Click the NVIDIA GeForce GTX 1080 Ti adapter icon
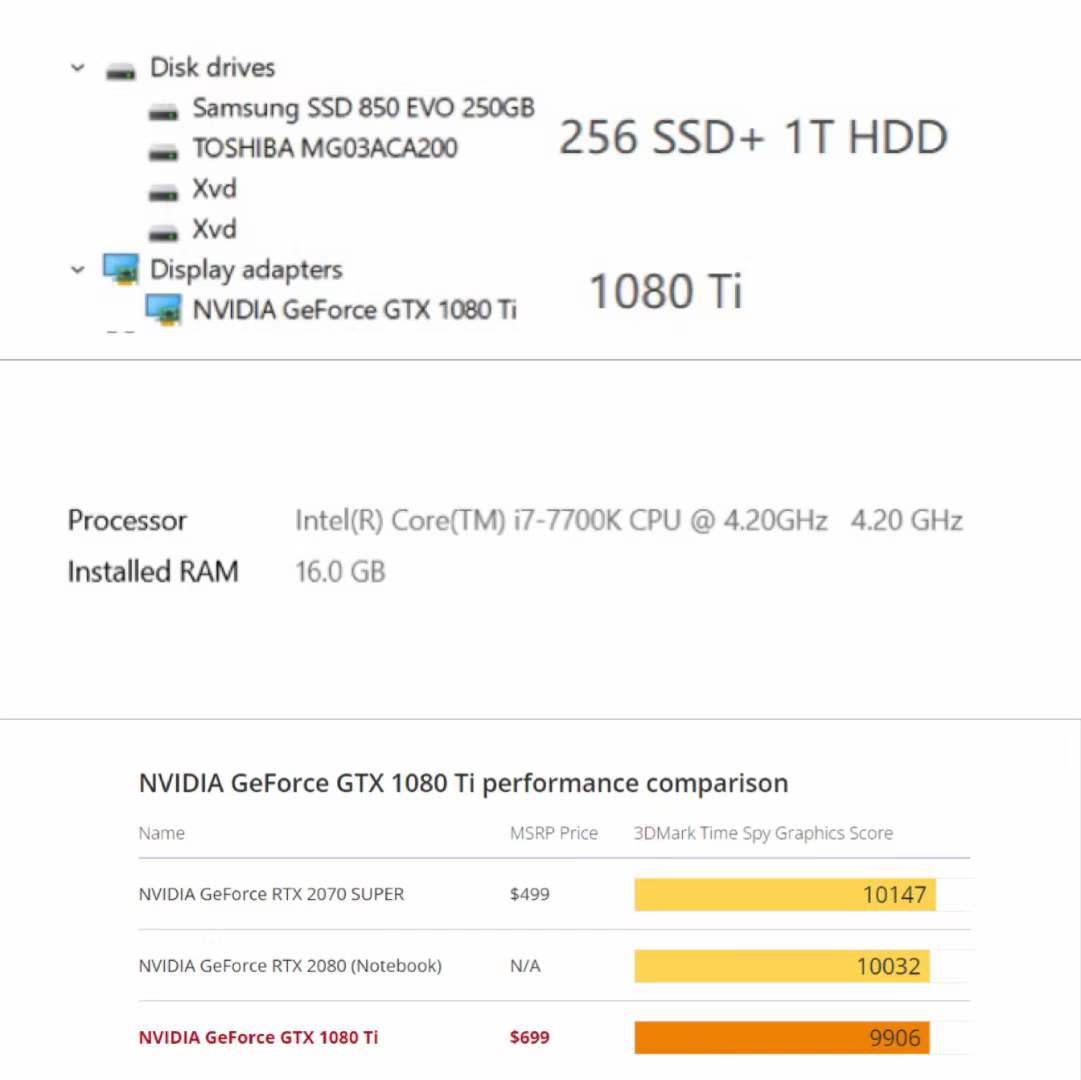1081x1080 pixels. (x=163, y=309)
